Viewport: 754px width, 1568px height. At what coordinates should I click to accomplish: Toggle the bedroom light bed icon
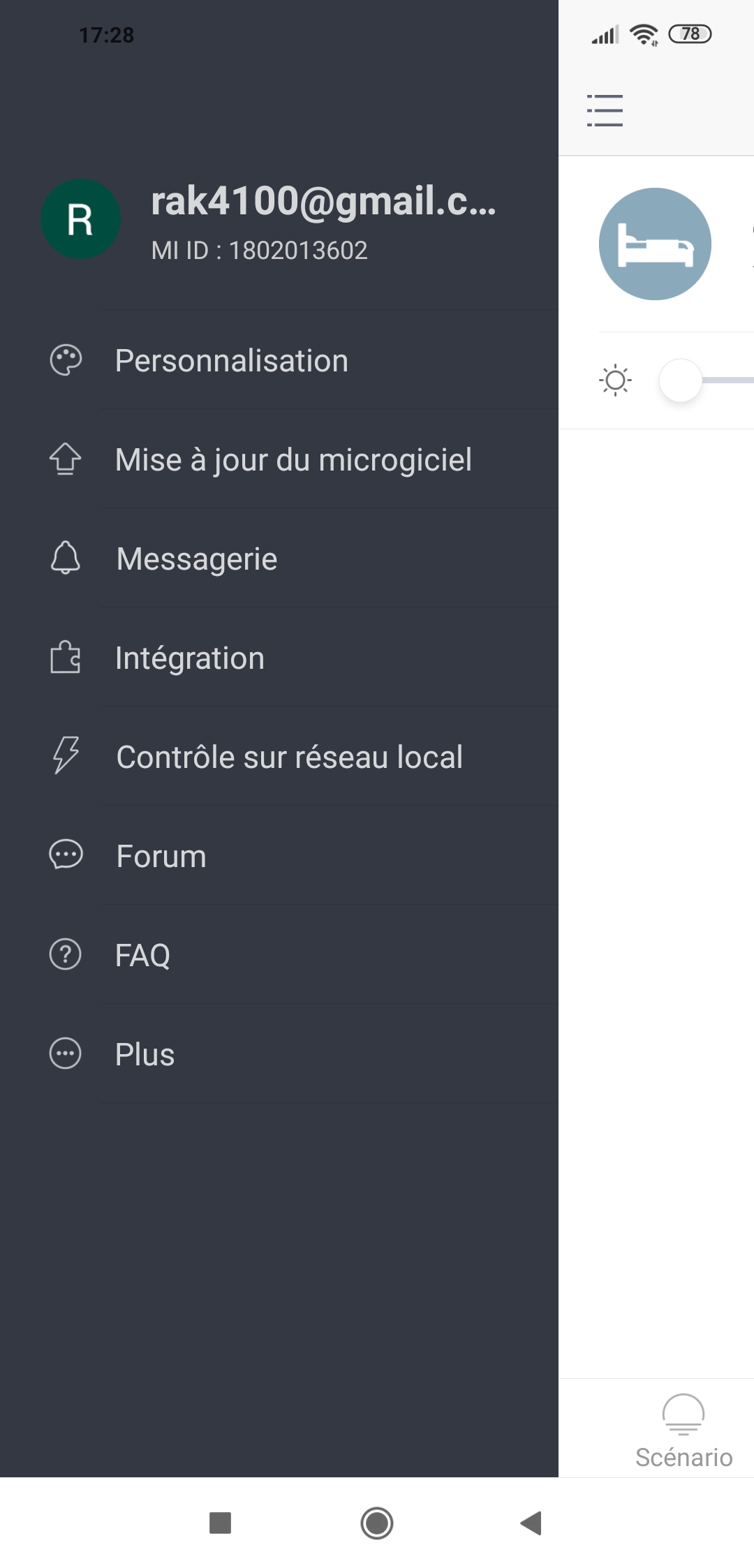pyautogui.click(x=655, y=244)
